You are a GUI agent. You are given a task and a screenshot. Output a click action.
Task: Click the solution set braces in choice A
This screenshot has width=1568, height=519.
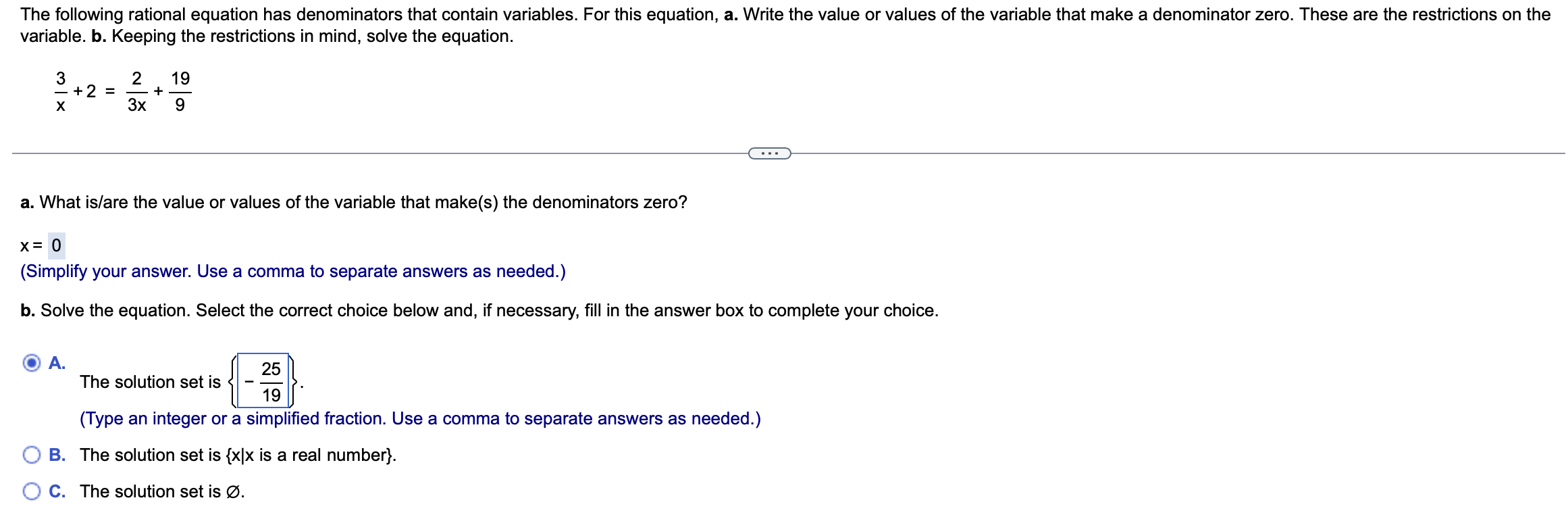[234, 382]
